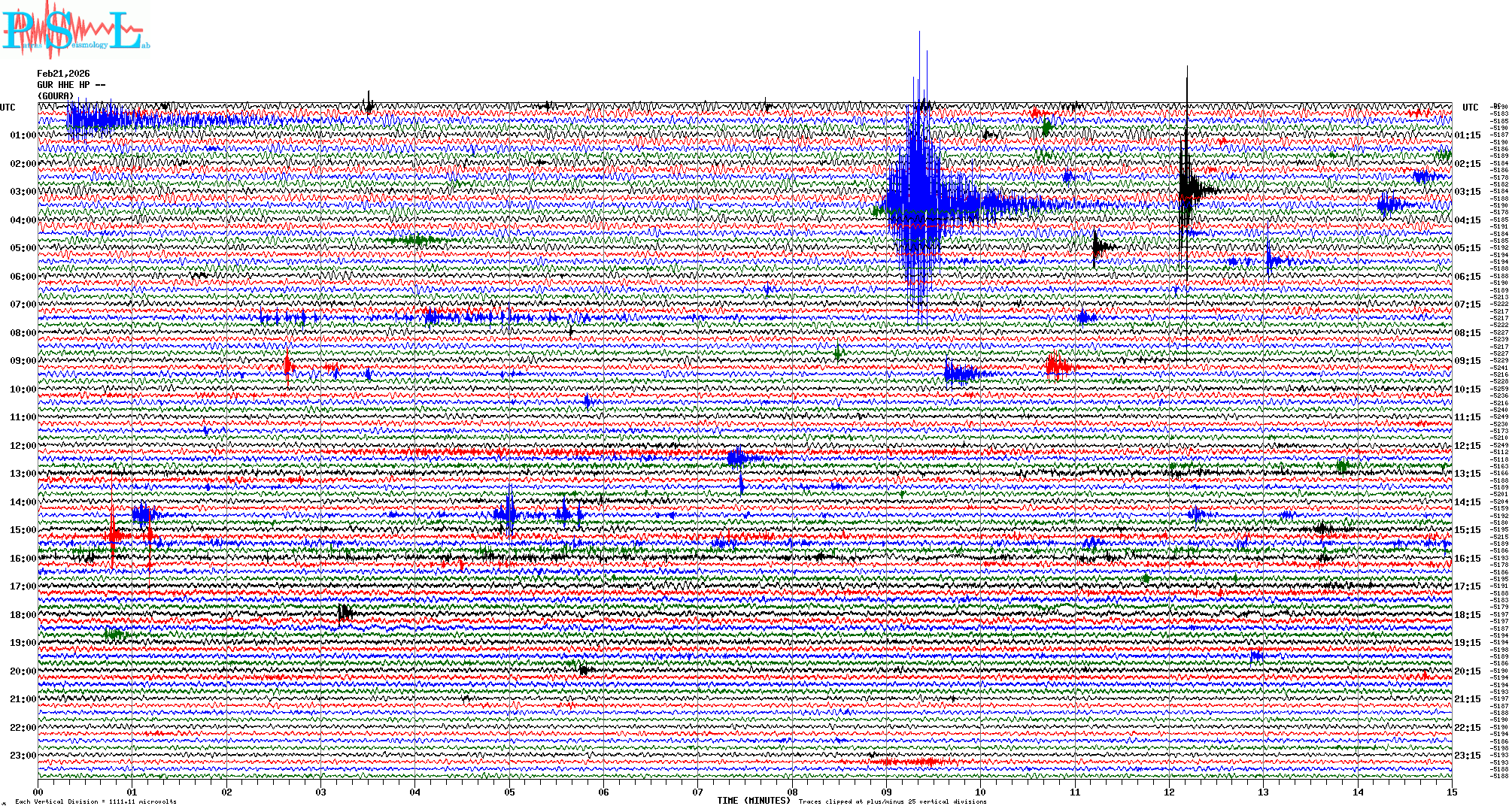Screen dimensions: 1512x812
Task: Click the traces clipped footnote text
Action: pyautogui.click(x=892, y=802)
